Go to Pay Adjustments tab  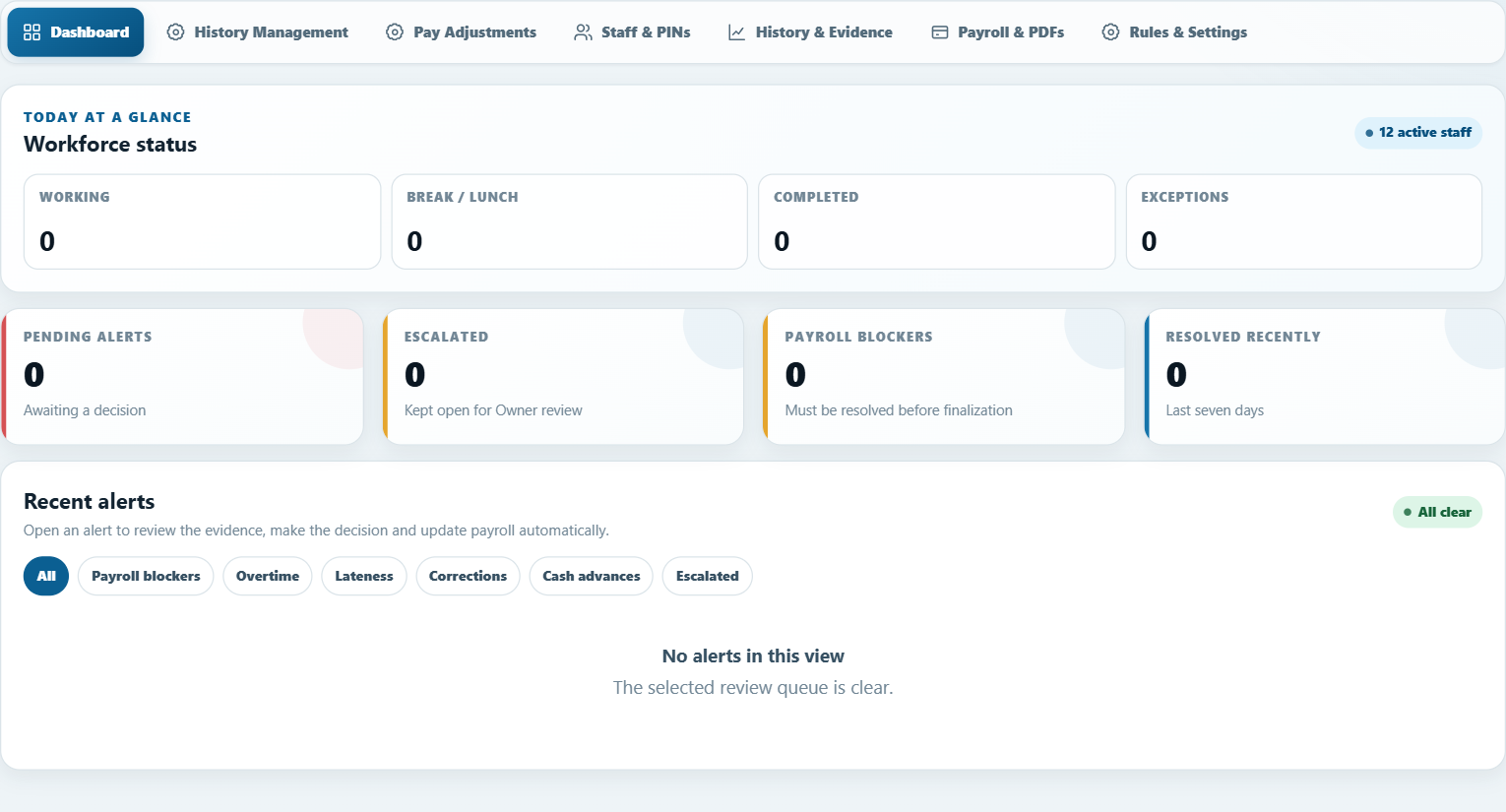tap(462, 32)
